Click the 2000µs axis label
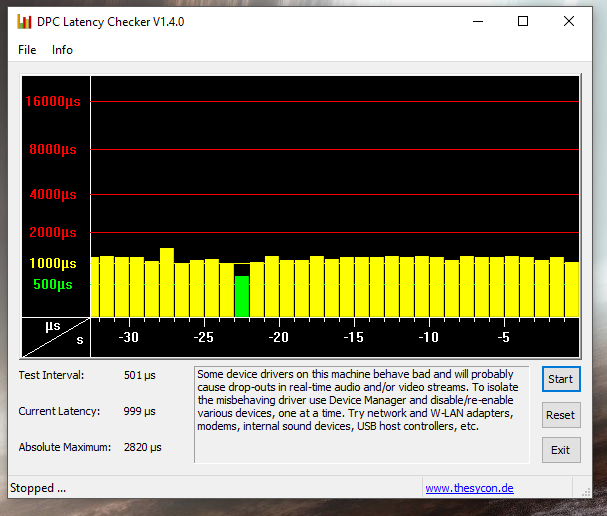The width and height of the screenshot is (607, 516). (53, 232)
